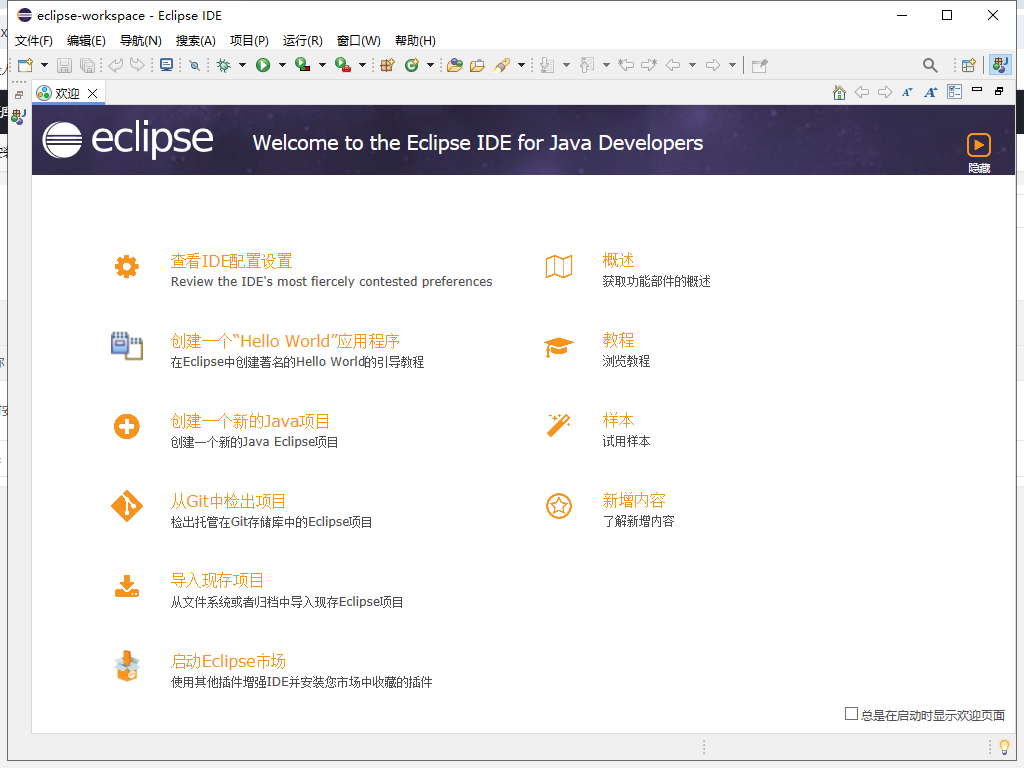The width and height of the screenshot is (1024, 768).
Task: Click the Open Perspective icon
Action: coord(968,65)
